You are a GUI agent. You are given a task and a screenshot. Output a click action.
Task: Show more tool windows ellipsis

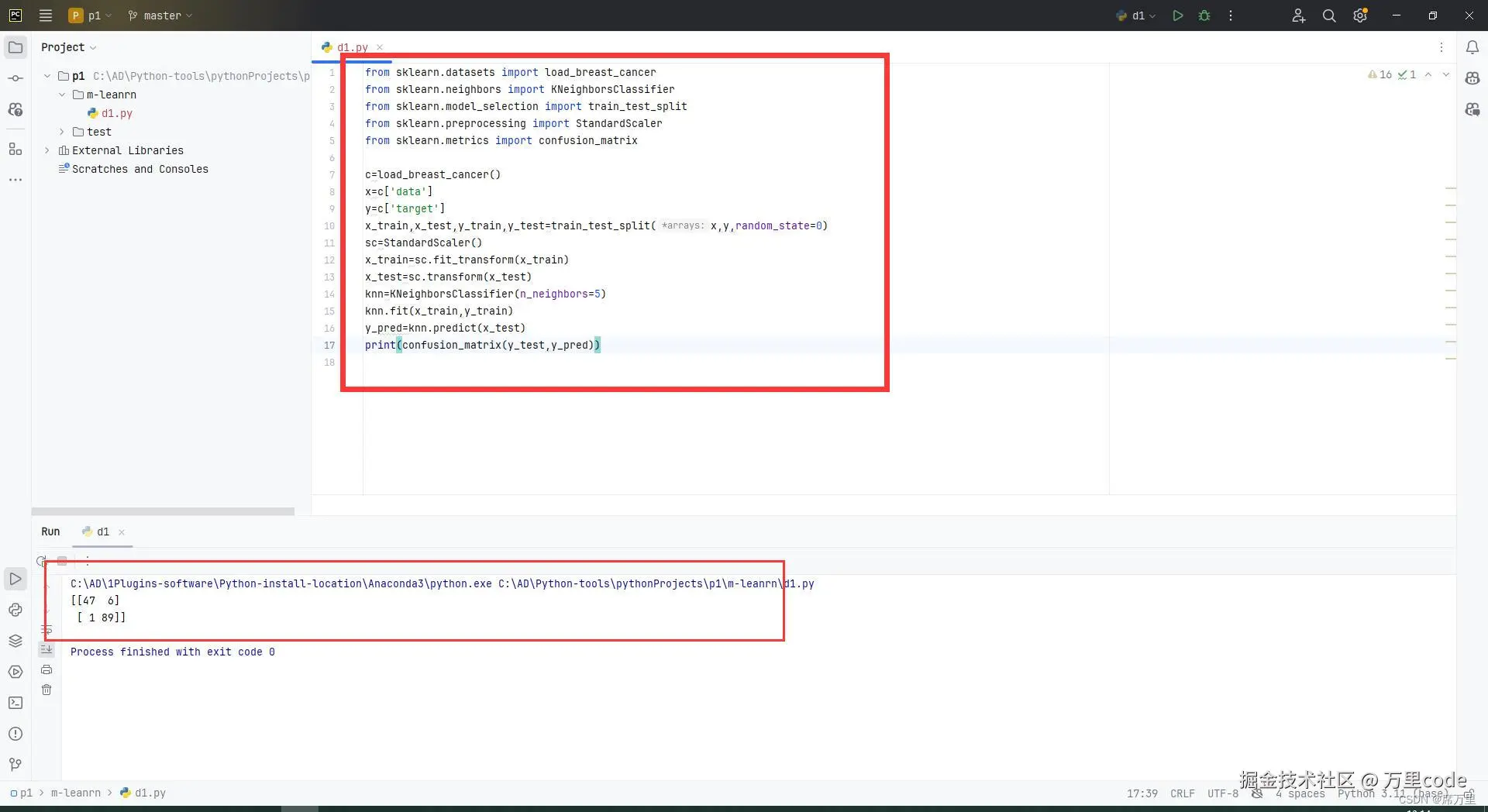(15, 180)
